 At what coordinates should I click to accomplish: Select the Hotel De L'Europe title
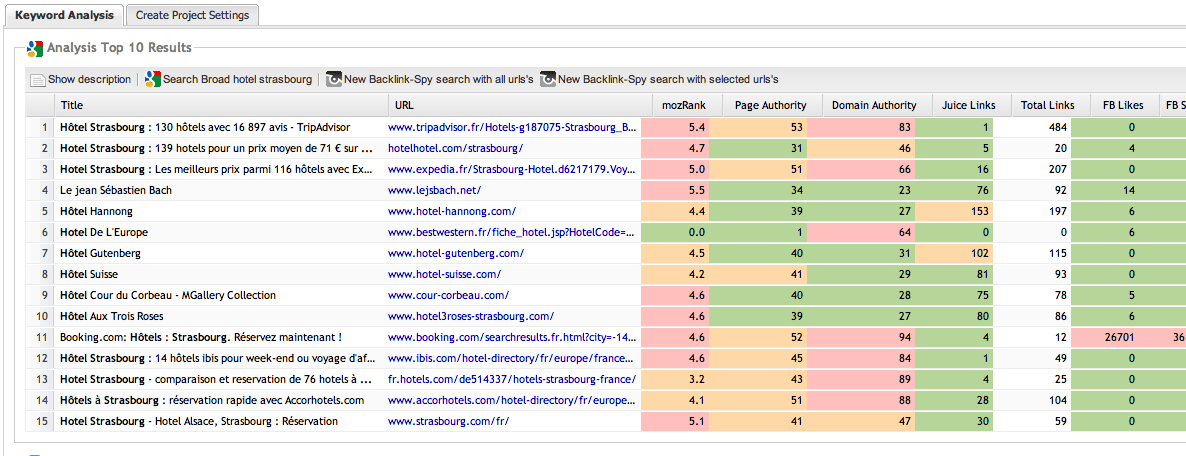point(104,232)
